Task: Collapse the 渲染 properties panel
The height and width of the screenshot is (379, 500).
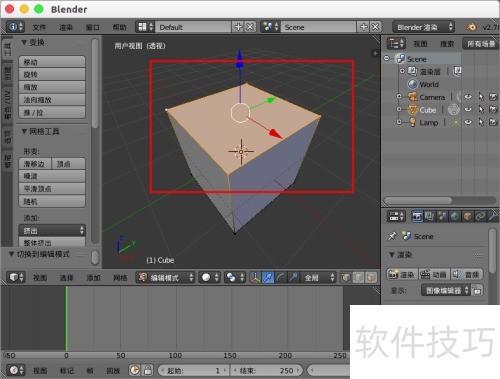Action: tap(392, 254)
